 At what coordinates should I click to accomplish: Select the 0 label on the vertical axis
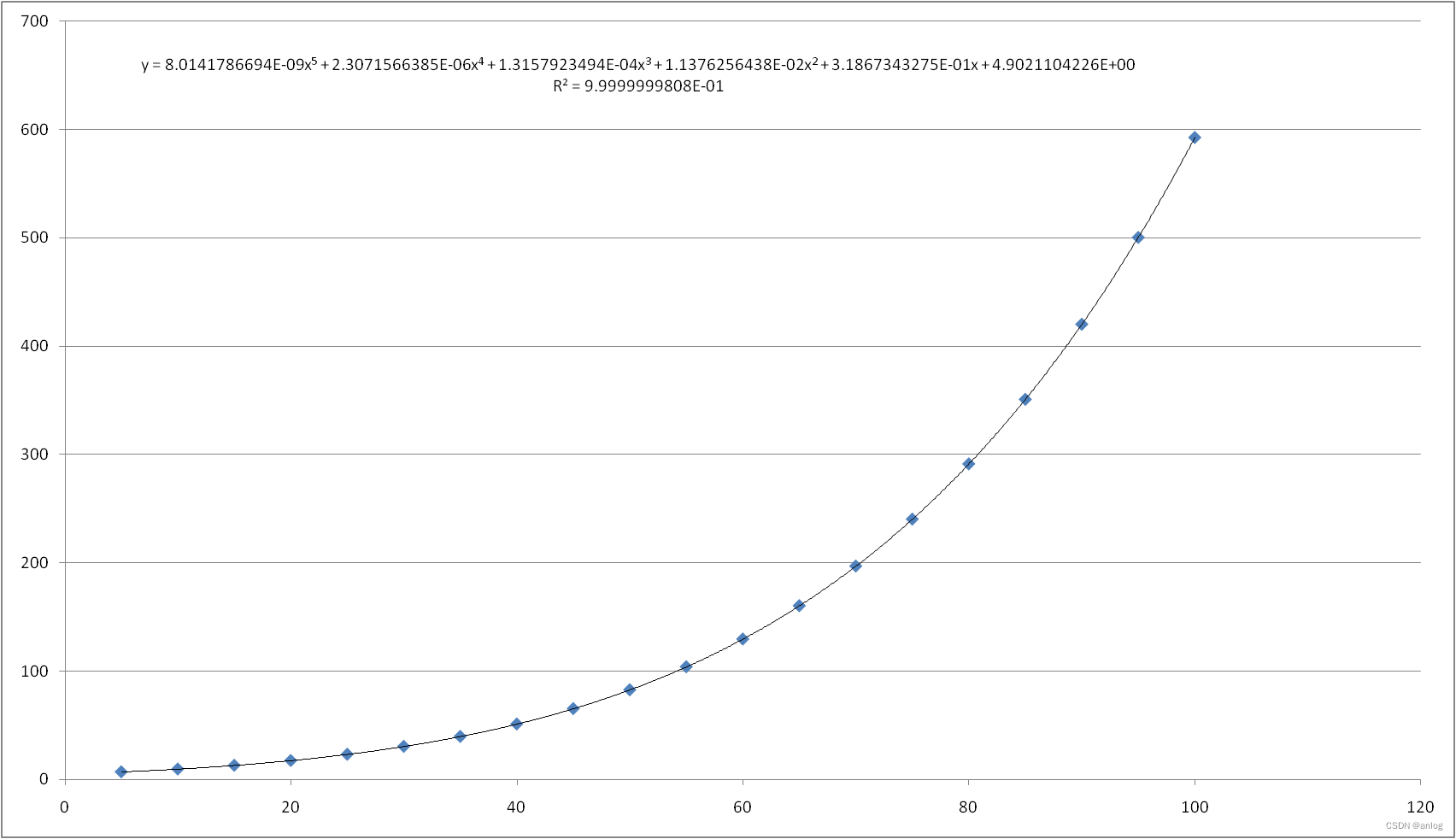click(x=44, y=779)
